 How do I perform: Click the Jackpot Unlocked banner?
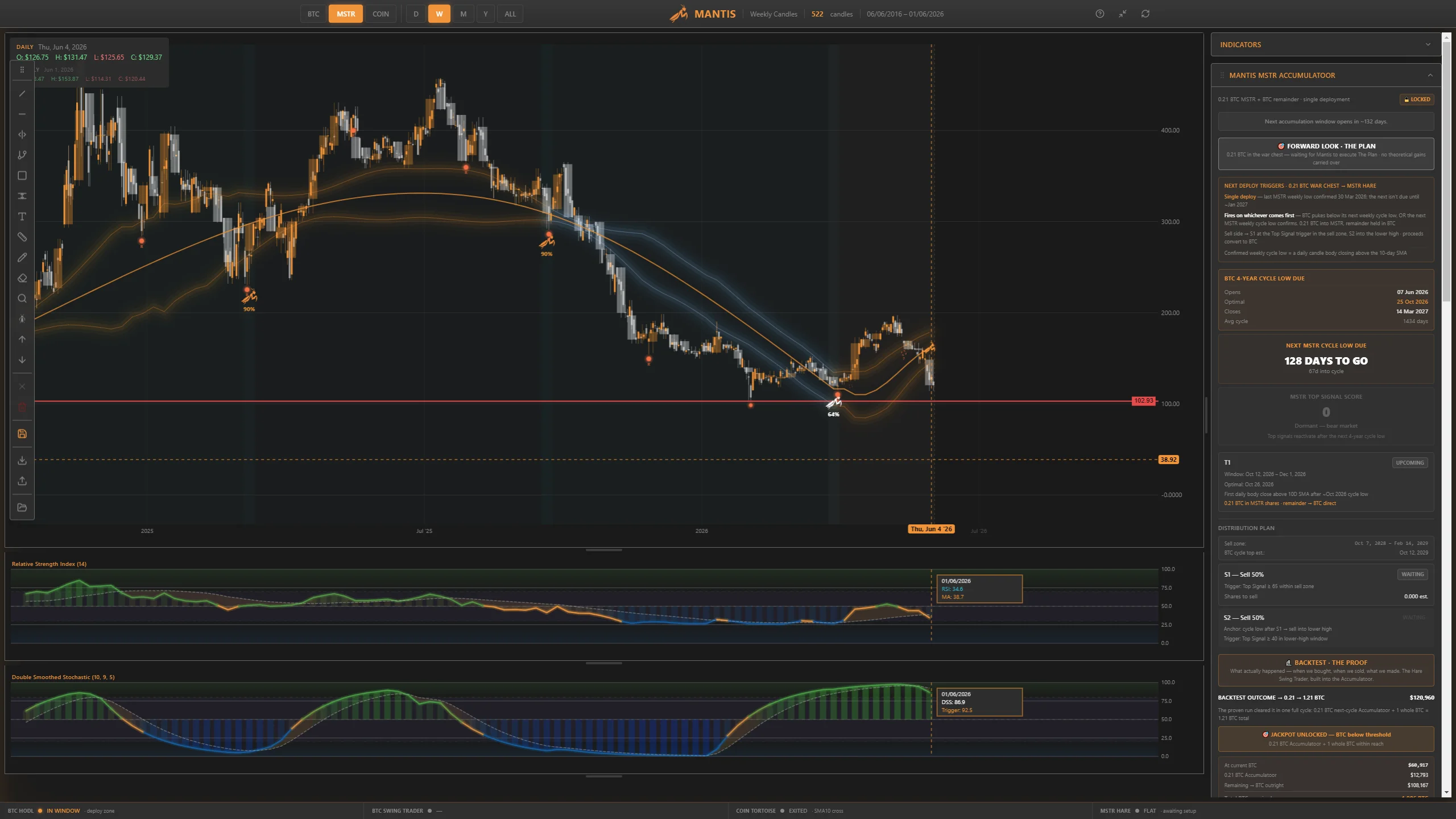click(x=1326, y=739)
